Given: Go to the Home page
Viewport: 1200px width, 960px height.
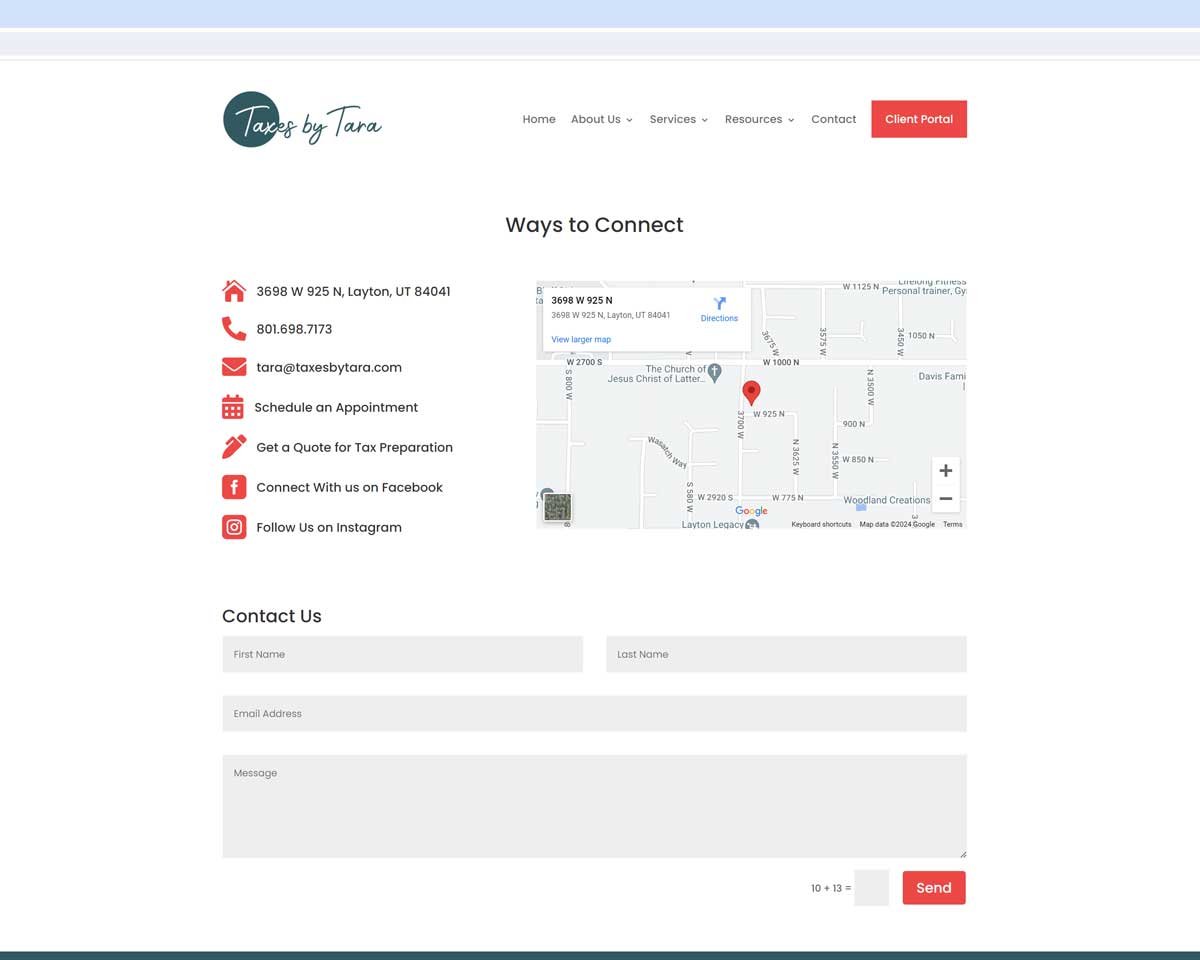Looking at the screenshot, I should coord(539,119).
